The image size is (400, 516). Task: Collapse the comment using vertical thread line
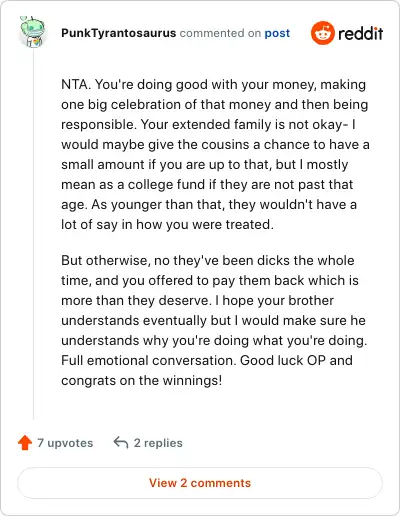point(33,233)
